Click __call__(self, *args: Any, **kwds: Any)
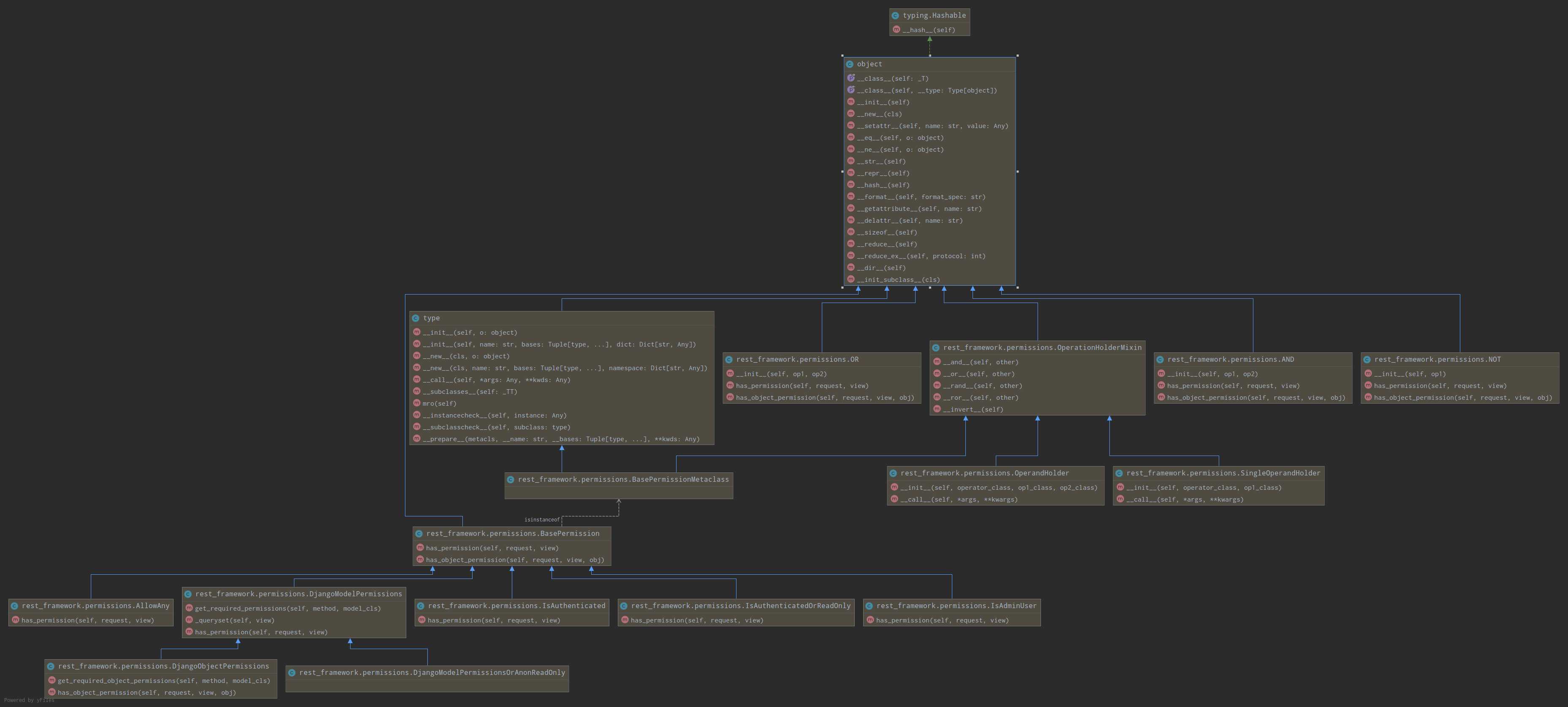This screenshot has height=707, width=1568. (497, 380)
